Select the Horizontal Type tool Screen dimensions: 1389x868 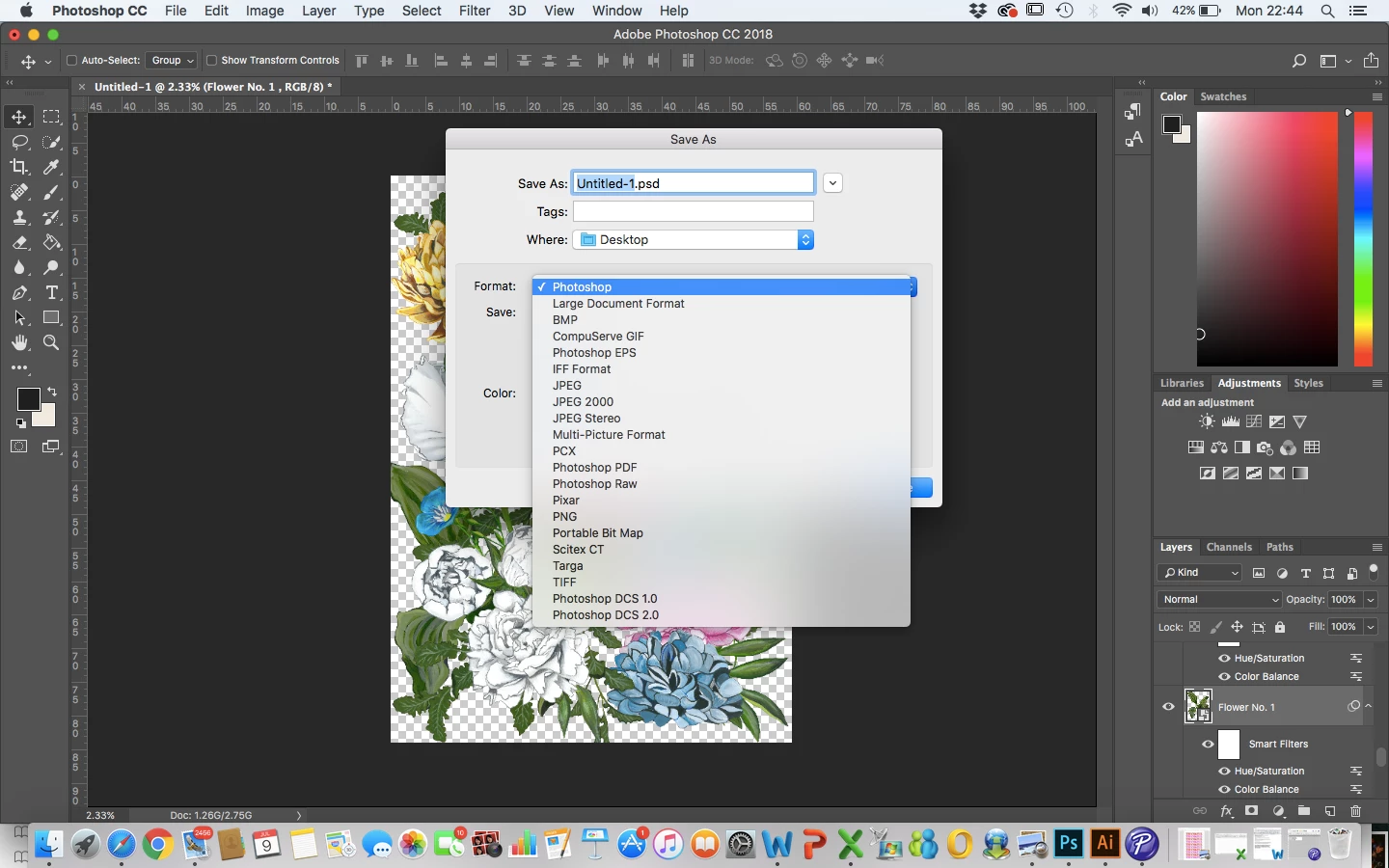pos(52,293)
